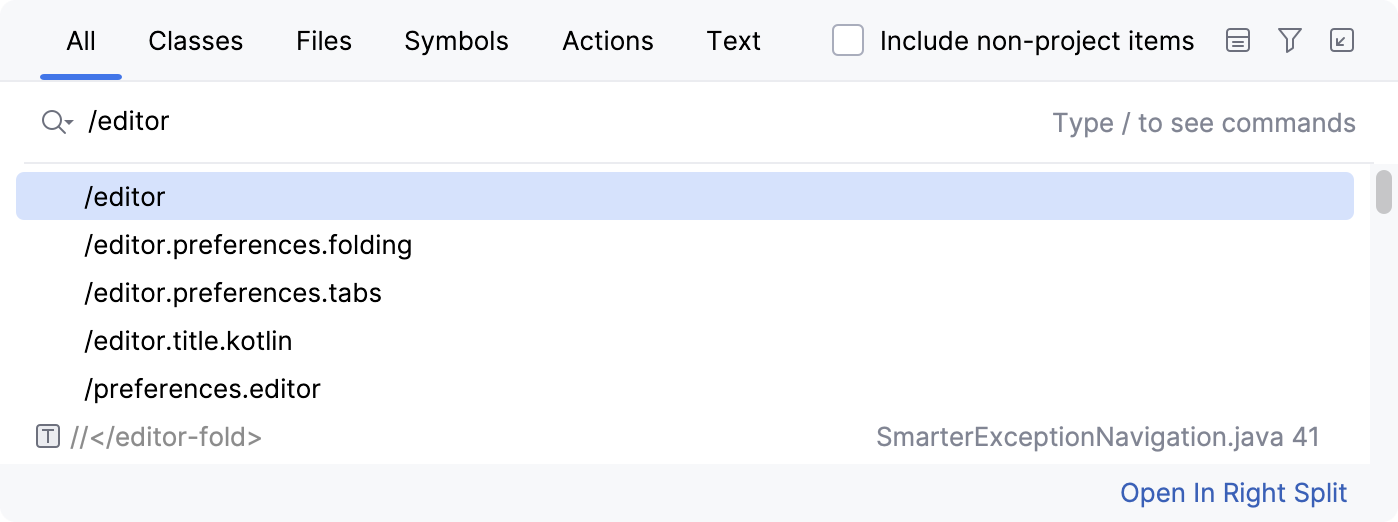The image size is (1398, 522).
Task: Select the Symbols tab
Action: (x=456, y=41)
